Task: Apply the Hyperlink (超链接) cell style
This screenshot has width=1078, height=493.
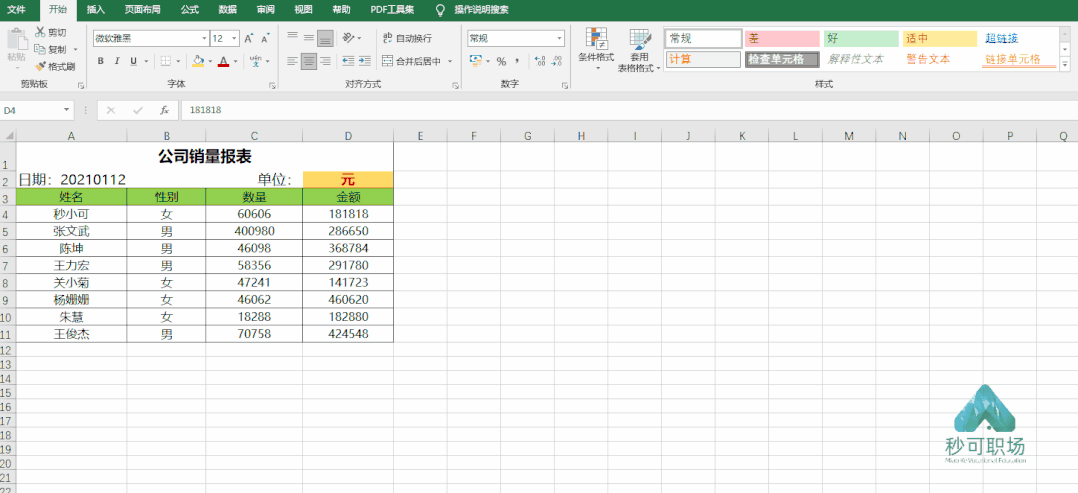Action: point(1019,39)
